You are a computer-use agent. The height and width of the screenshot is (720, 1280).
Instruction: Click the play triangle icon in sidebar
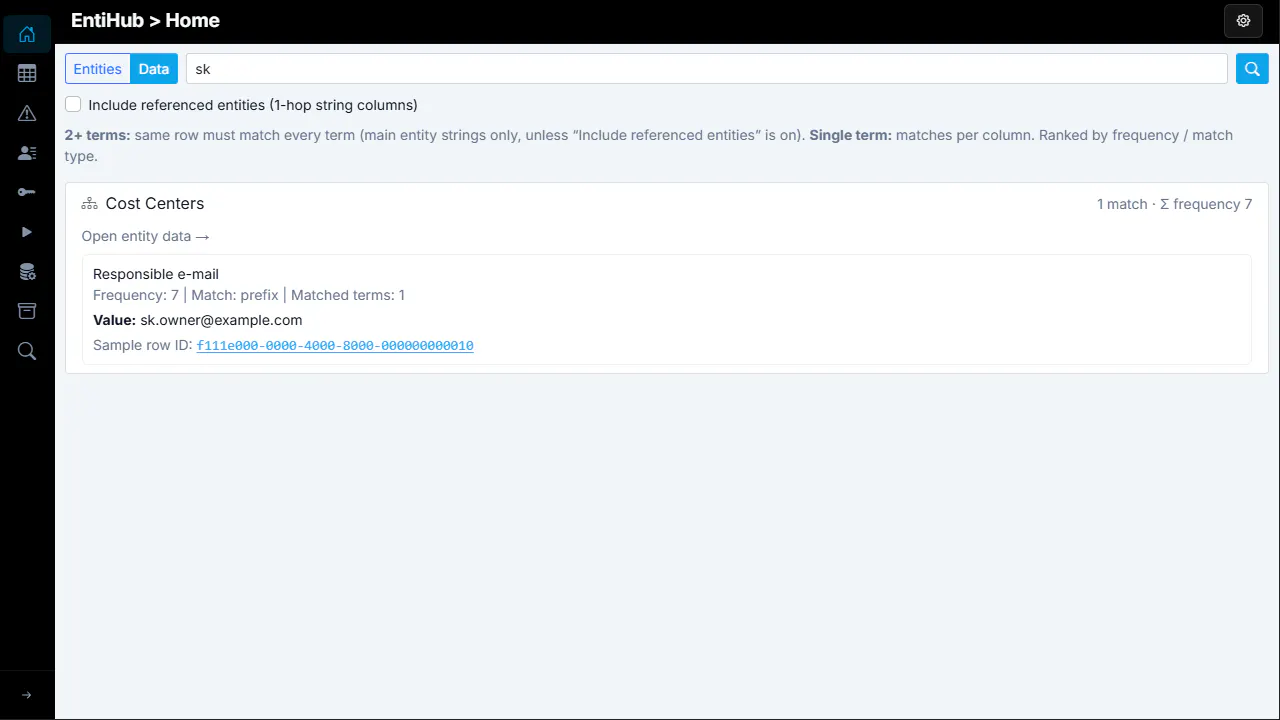[27, 232]
